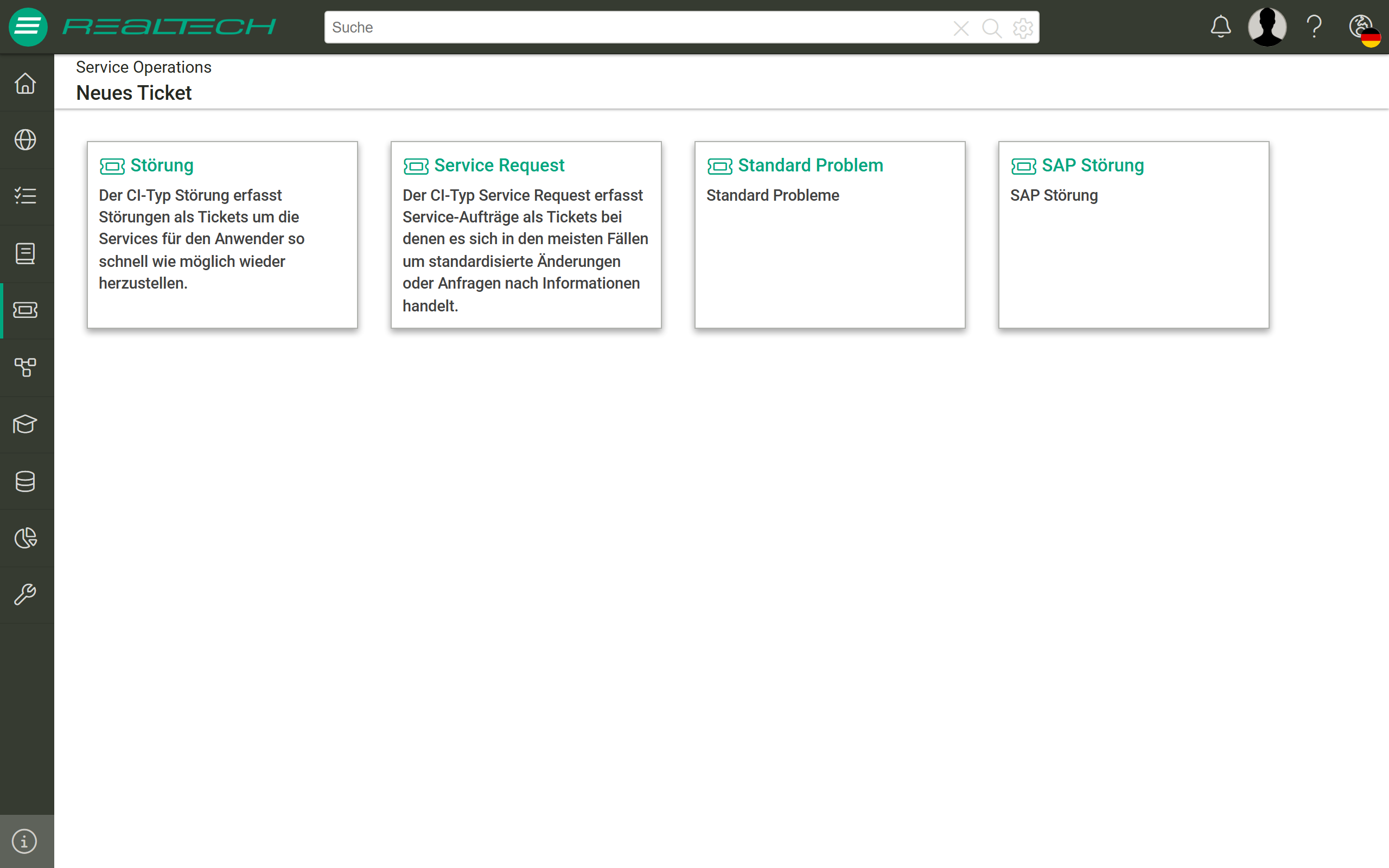The image size is (1389, 868).
Task: Clear the search field with the X
Action: 961,28
